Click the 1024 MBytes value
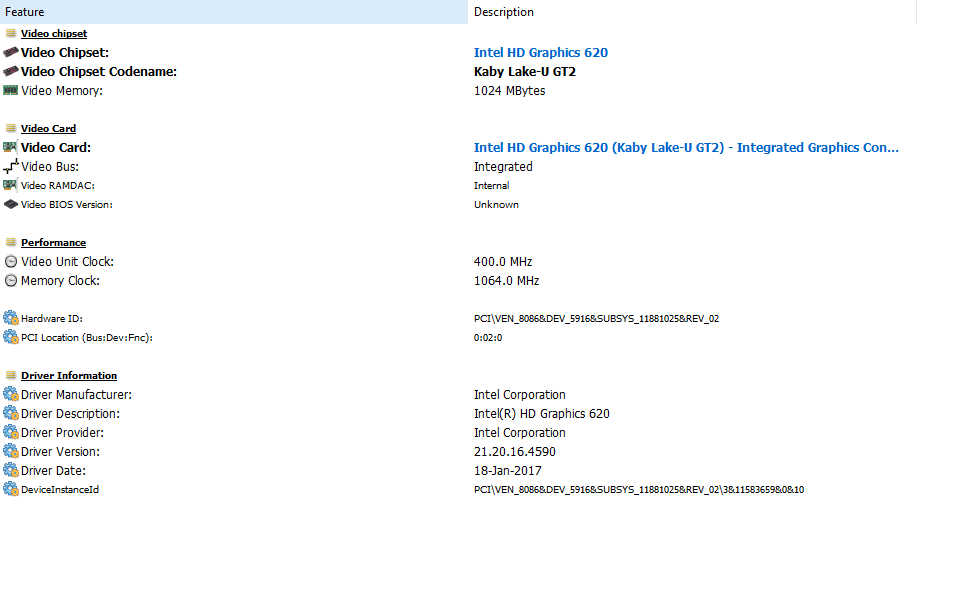 509,91
